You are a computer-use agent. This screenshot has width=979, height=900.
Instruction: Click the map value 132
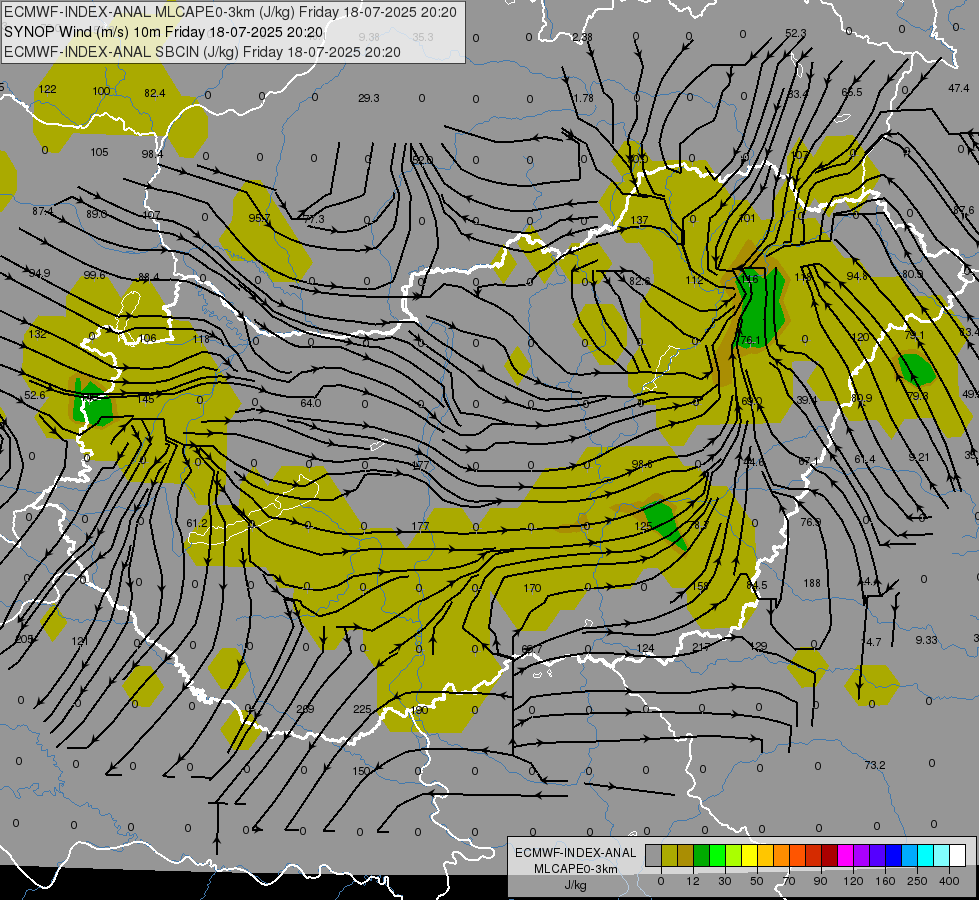(37, 334)
